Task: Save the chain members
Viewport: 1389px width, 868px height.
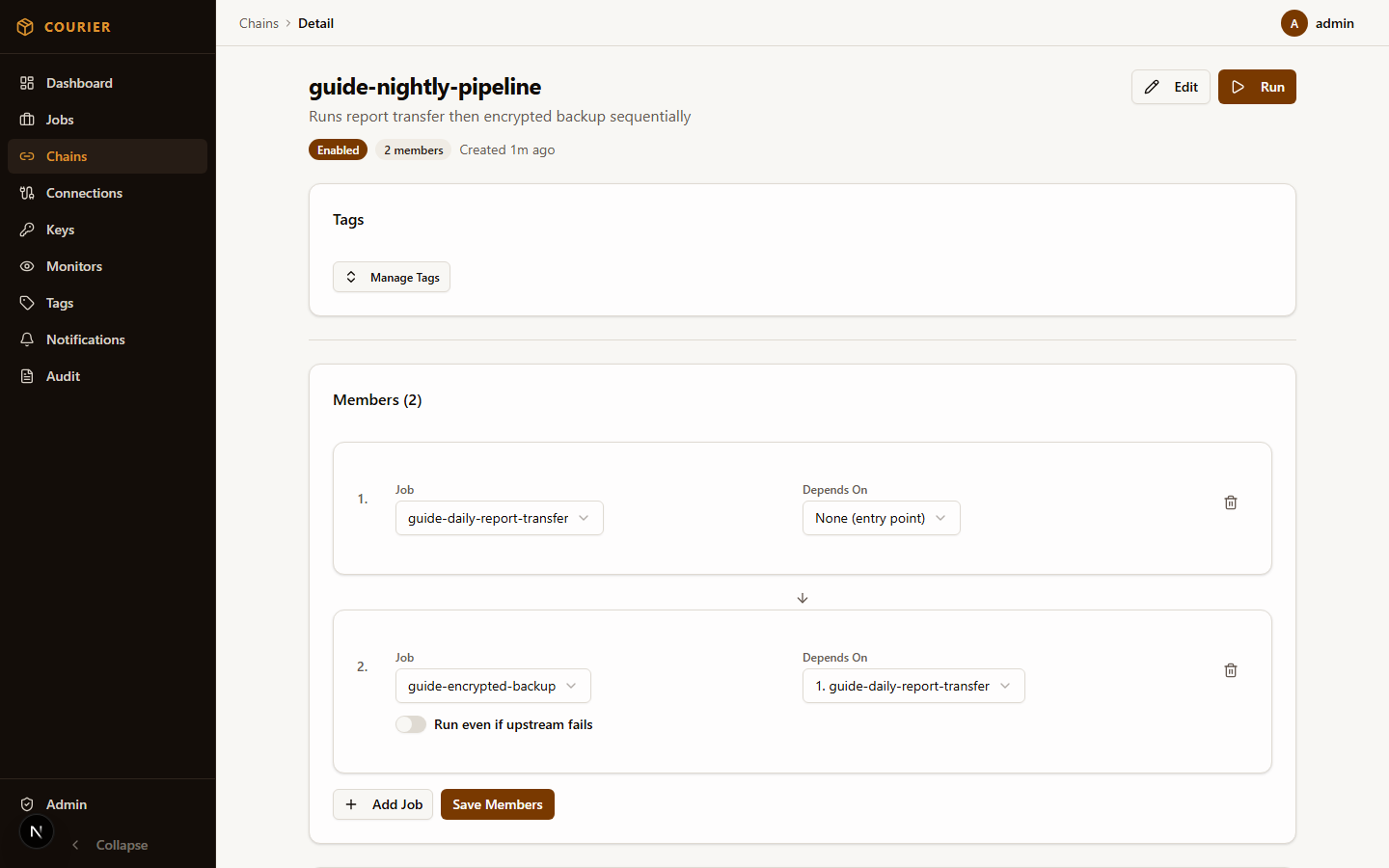Action: (x=497, y=804)
